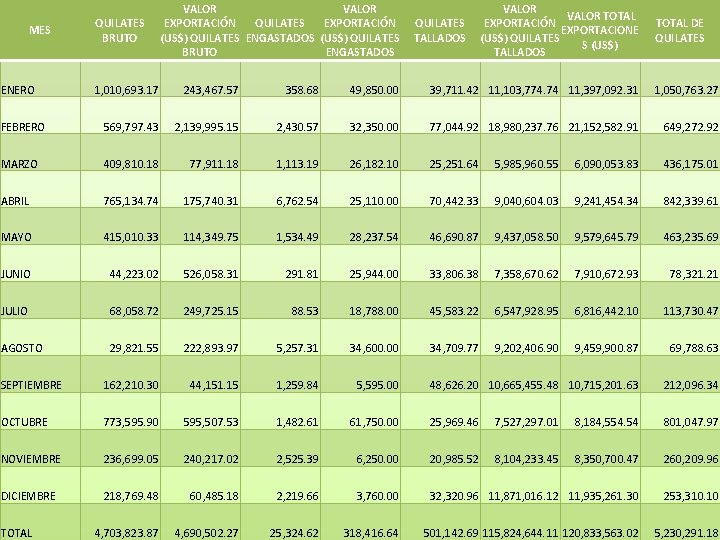This screenshot has height=540, width=720.
Task: Click cell value 8,350,700.47
Action: [x=606, y=459]
